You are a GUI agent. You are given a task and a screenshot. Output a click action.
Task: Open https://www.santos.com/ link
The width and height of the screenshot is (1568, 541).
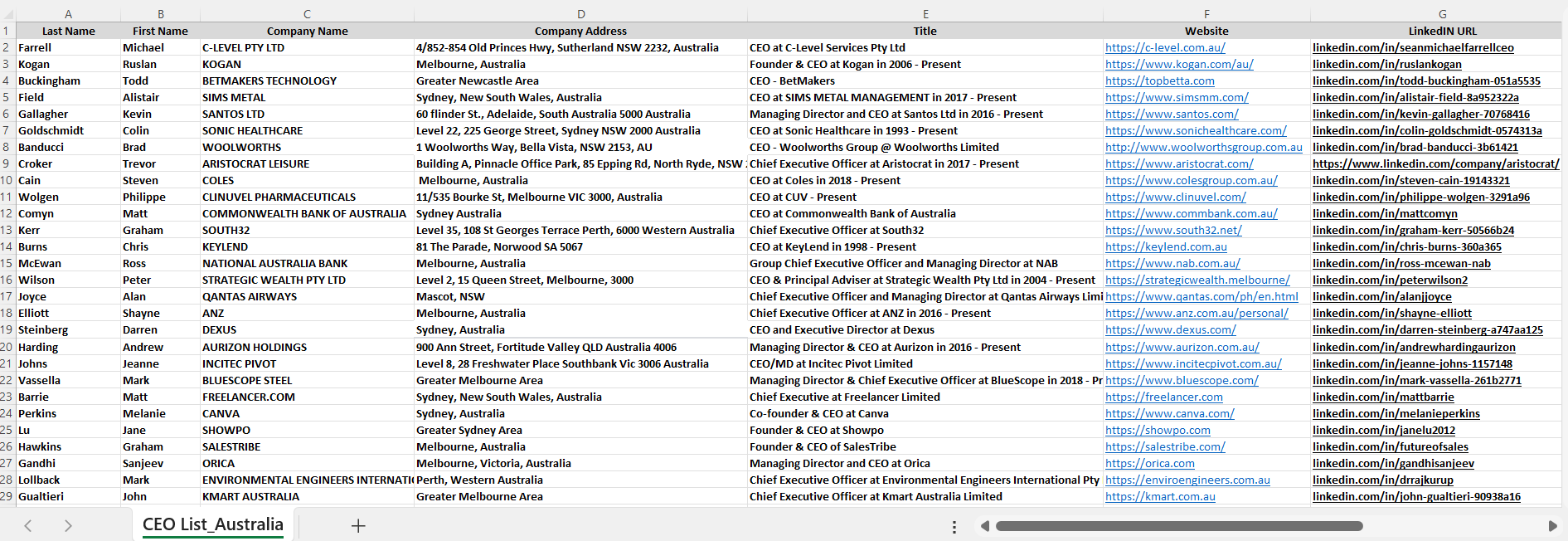click(x=1172, y=114)
